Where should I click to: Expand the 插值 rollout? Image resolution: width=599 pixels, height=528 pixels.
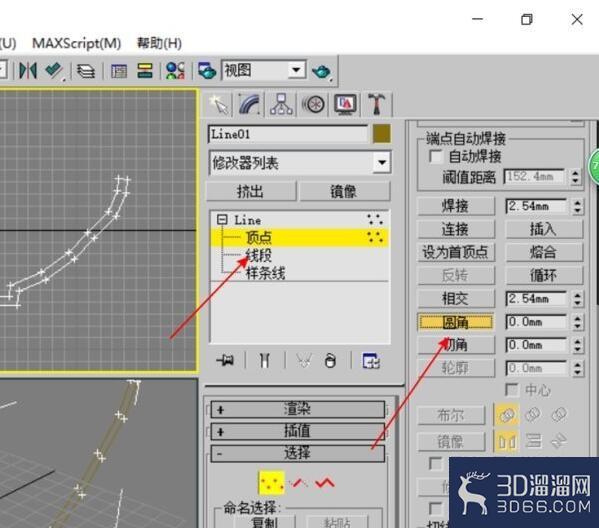click(298, 431)
